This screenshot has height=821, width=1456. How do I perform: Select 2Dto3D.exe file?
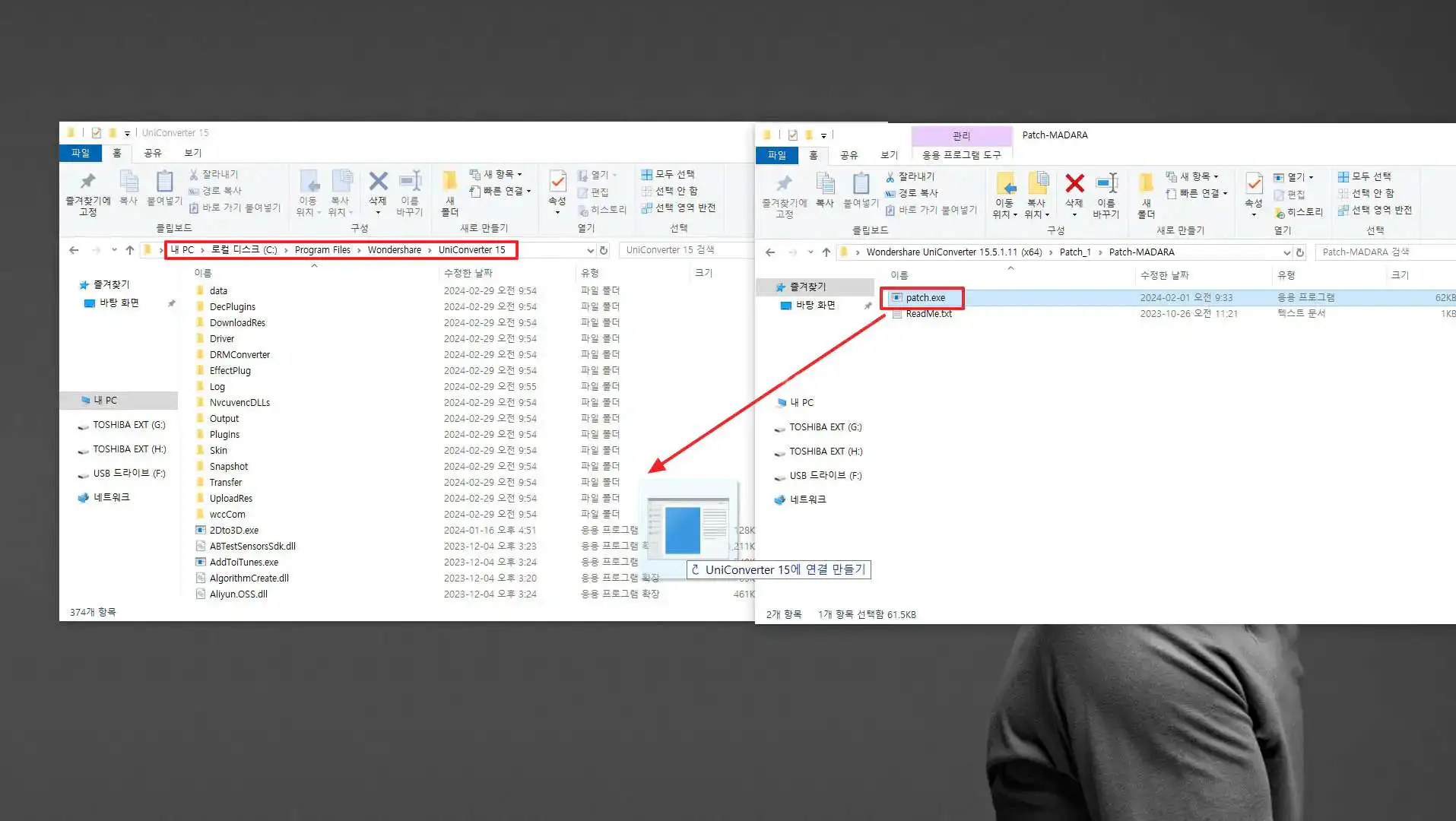tap(234, 531)
